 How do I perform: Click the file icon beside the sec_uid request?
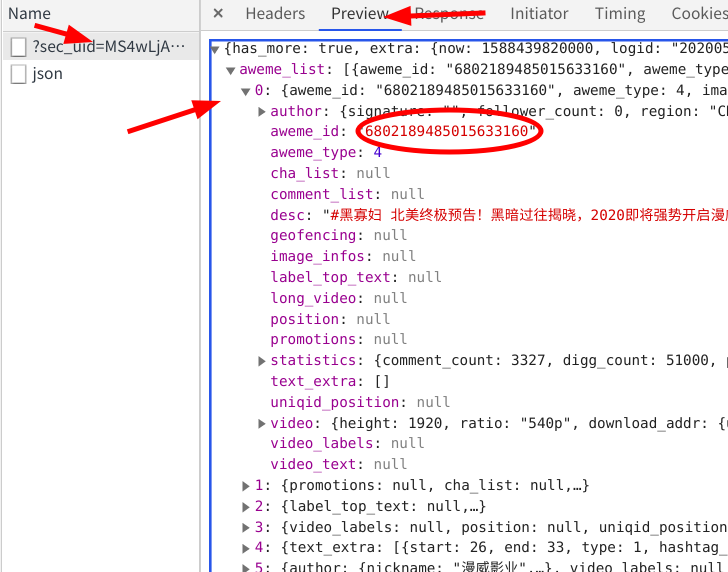(x=18, y=47)
